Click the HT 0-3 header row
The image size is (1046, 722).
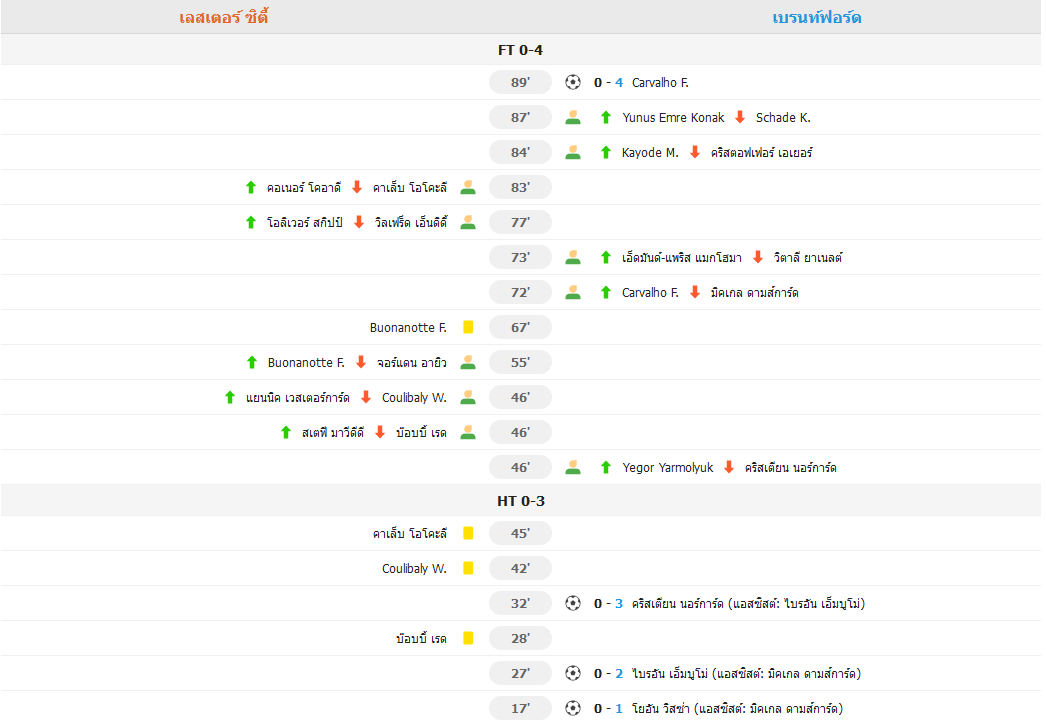(x=520, y=501)
